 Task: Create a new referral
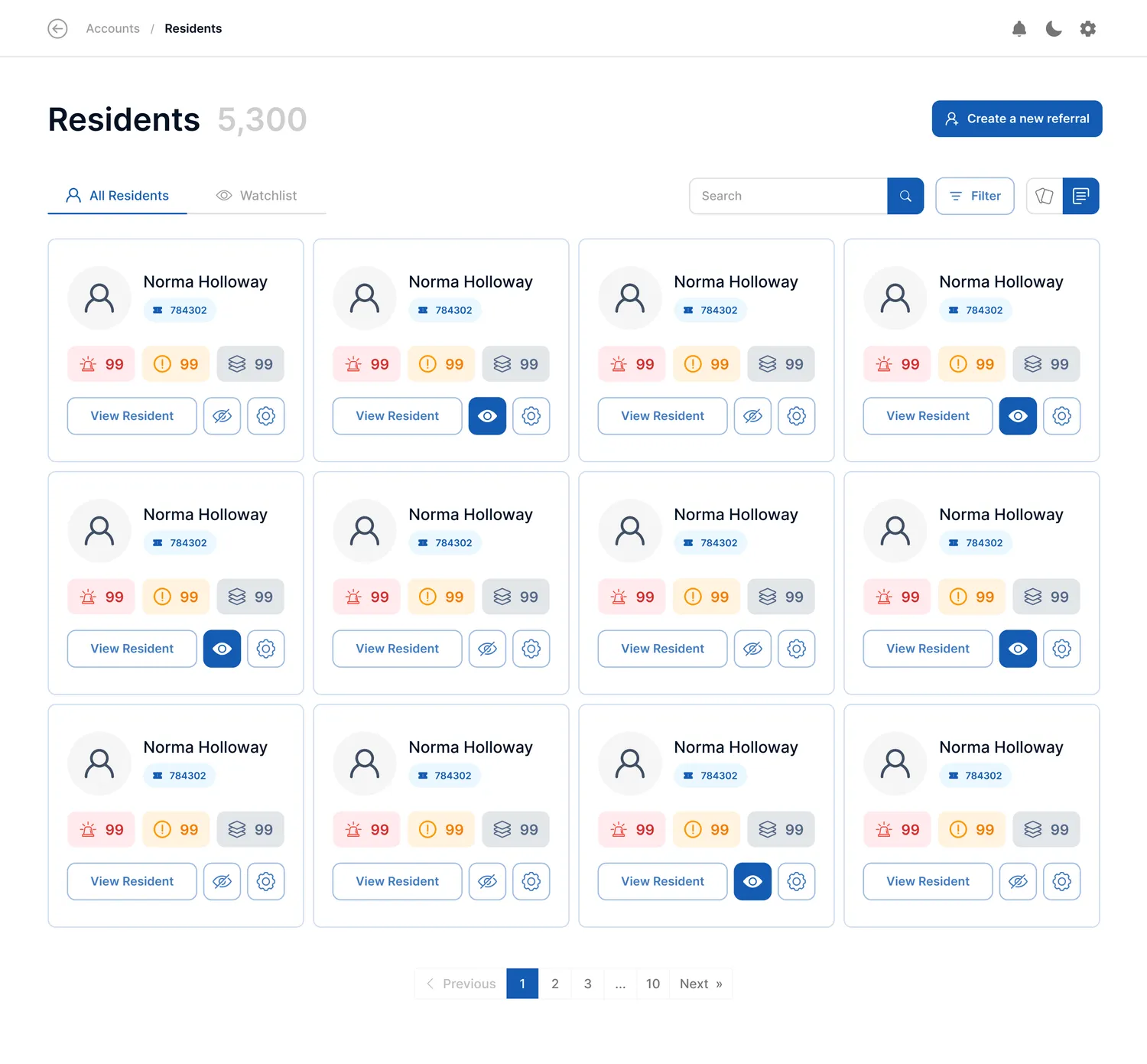tap(1017, 119)
